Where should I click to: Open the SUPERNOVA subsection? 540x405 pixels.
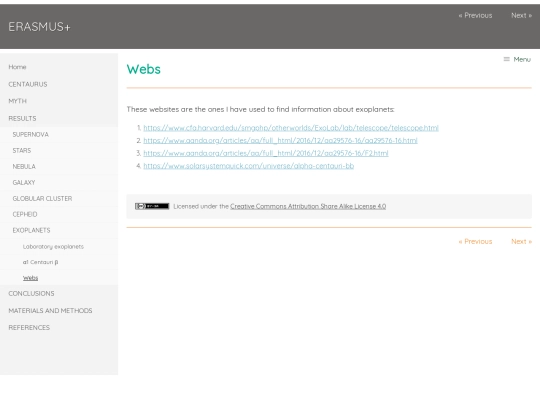point(31,134)
